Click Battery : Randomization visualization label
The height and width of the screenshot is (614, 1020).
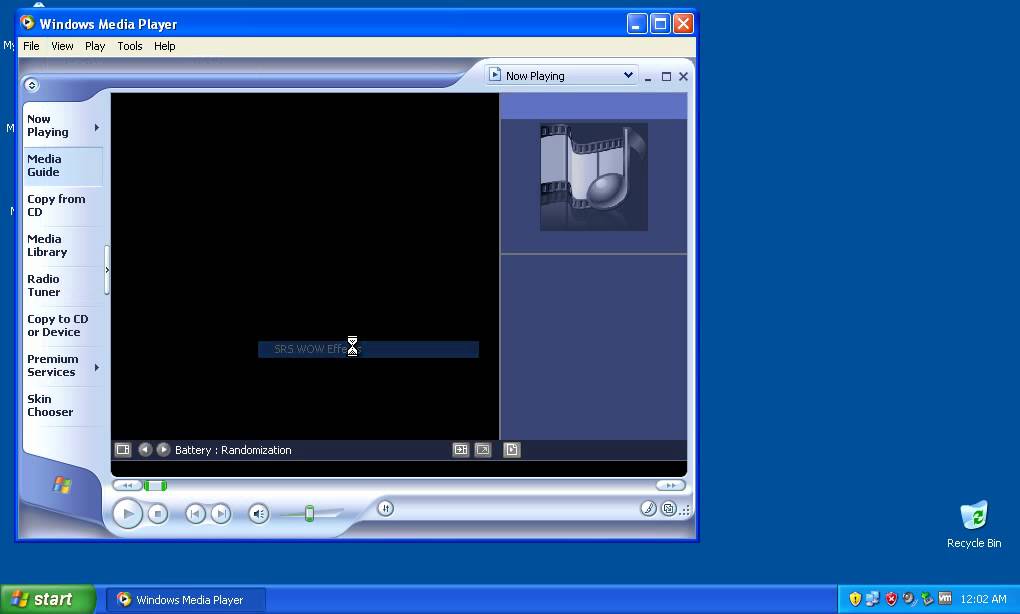click(x=233, y=450)
